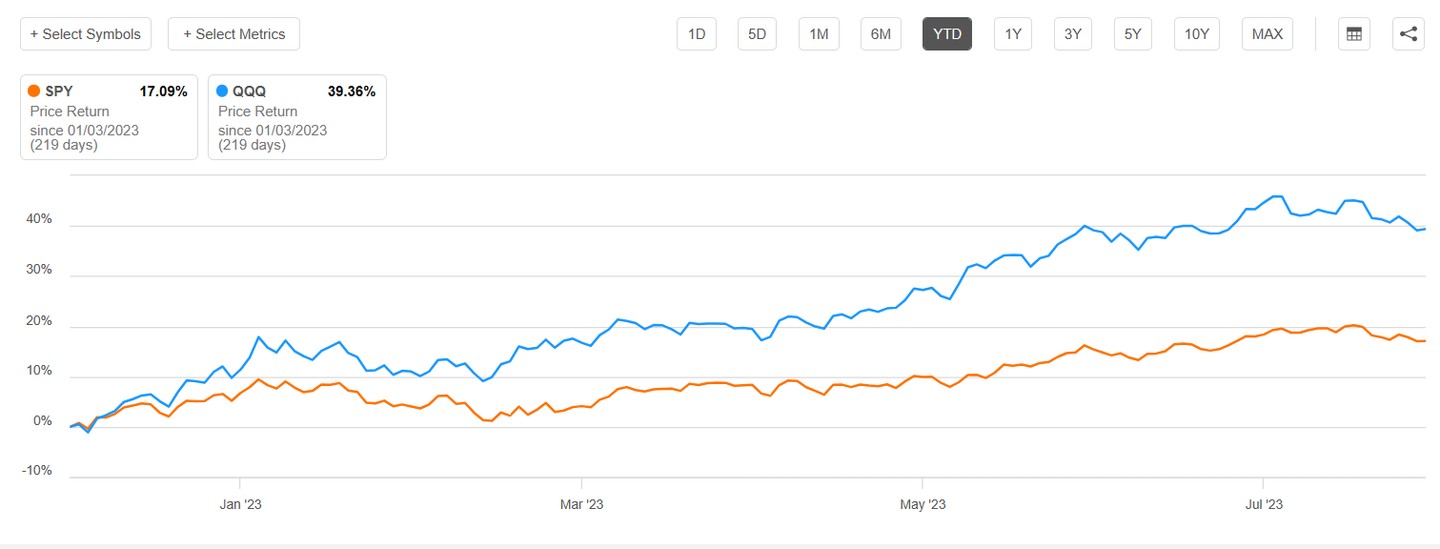The width and height of the screenshot is (1440, 549).
Task: Click the orange SPY color dot
Action: tap(35, 91)
